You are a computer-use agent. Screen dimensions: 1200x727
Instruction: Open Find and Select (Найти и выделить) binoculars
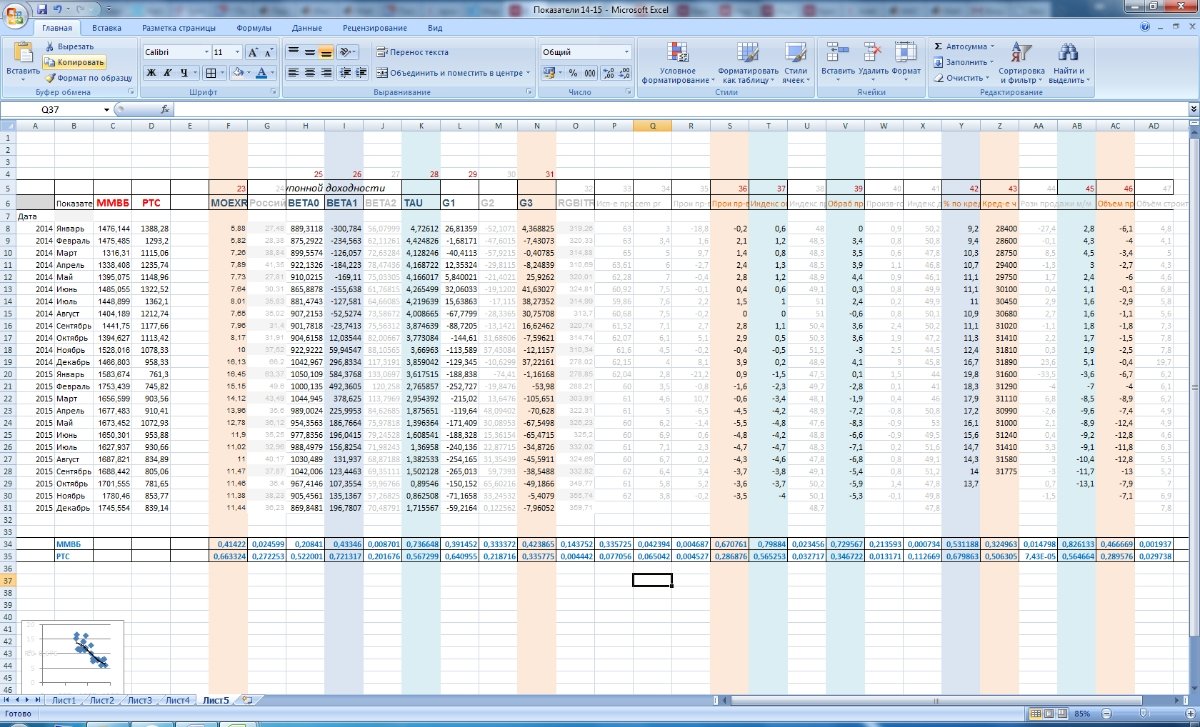point(1068,64)
